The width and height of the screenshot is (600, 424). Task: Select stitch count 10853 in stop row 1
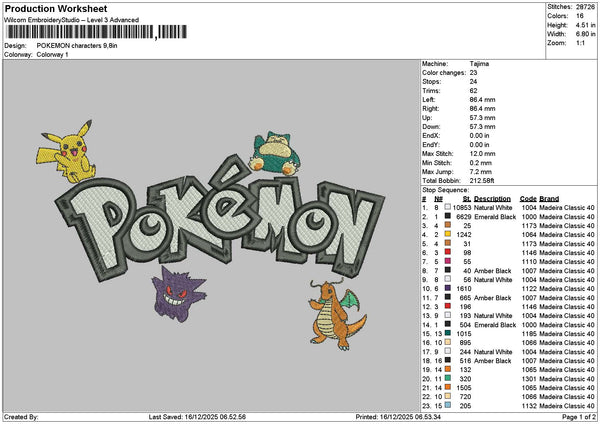coord(462,207)
